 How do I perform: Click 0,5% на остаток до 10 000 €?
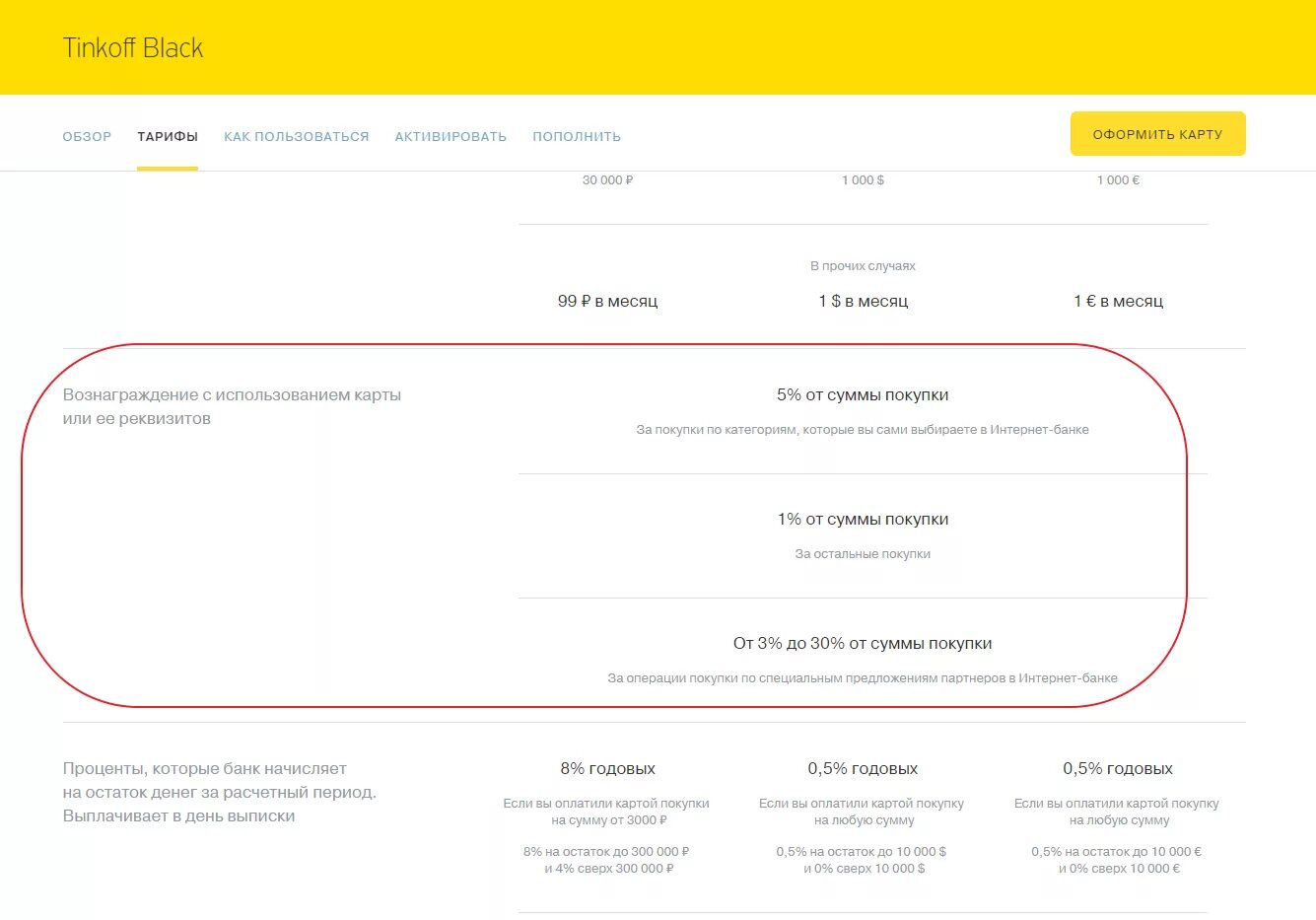coord(1116,852)
